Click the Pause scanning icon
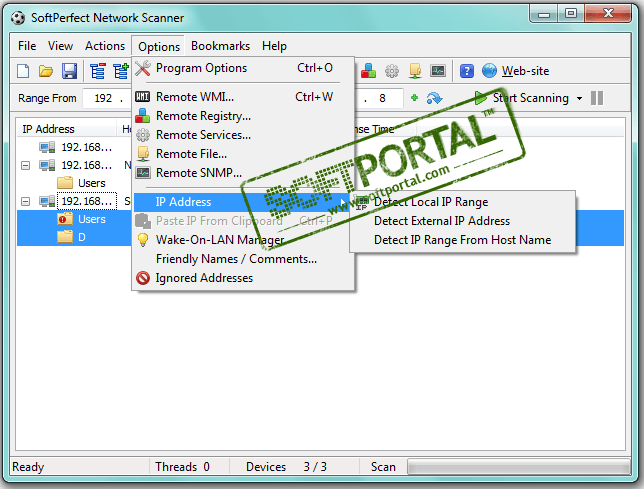644x489 pixels. [x=597, y=98]
